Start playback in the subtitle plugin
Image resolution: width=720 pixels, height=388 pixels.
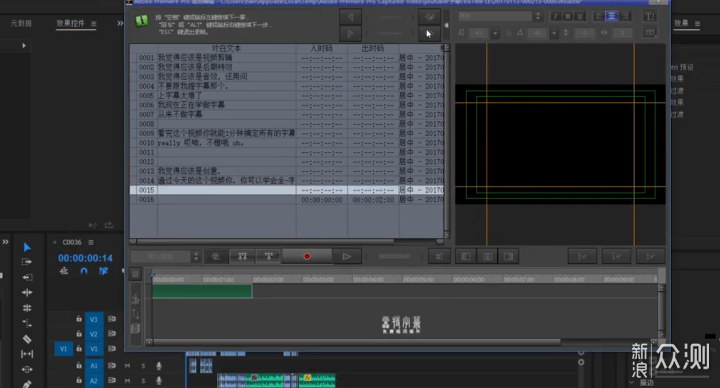point(347,256)
